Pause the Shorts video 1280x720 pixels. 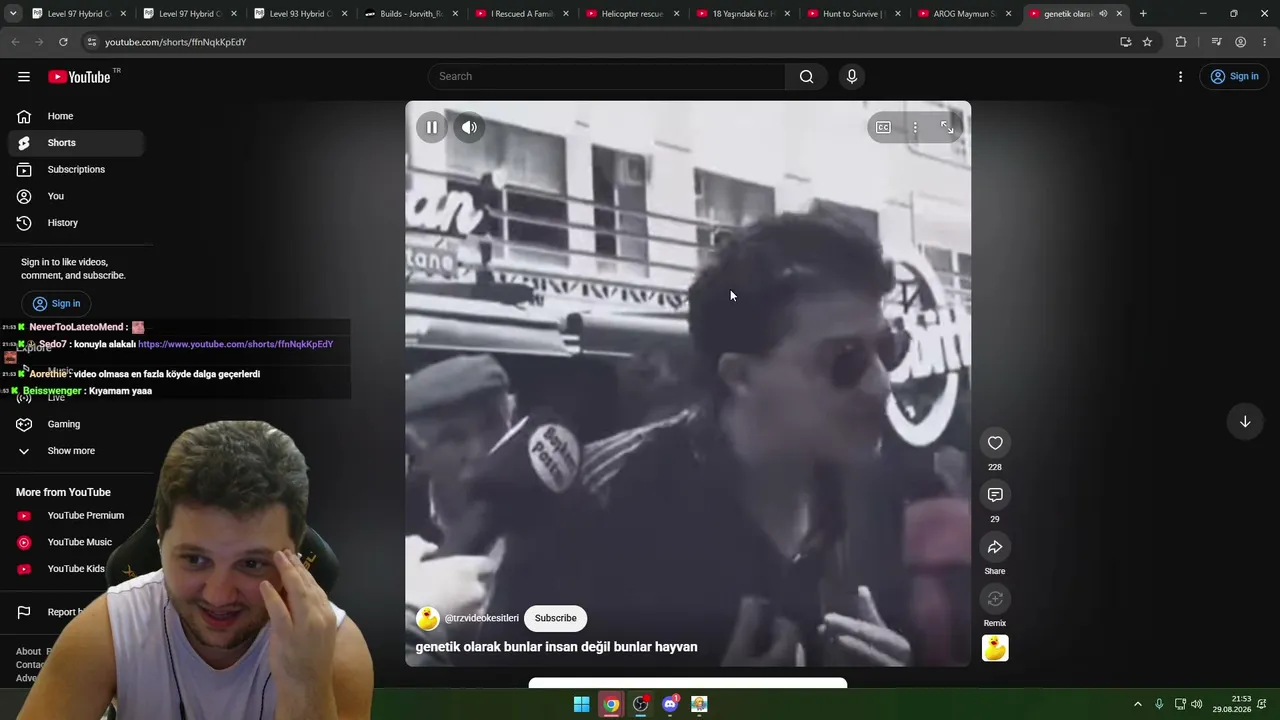(x=432, y=127)
